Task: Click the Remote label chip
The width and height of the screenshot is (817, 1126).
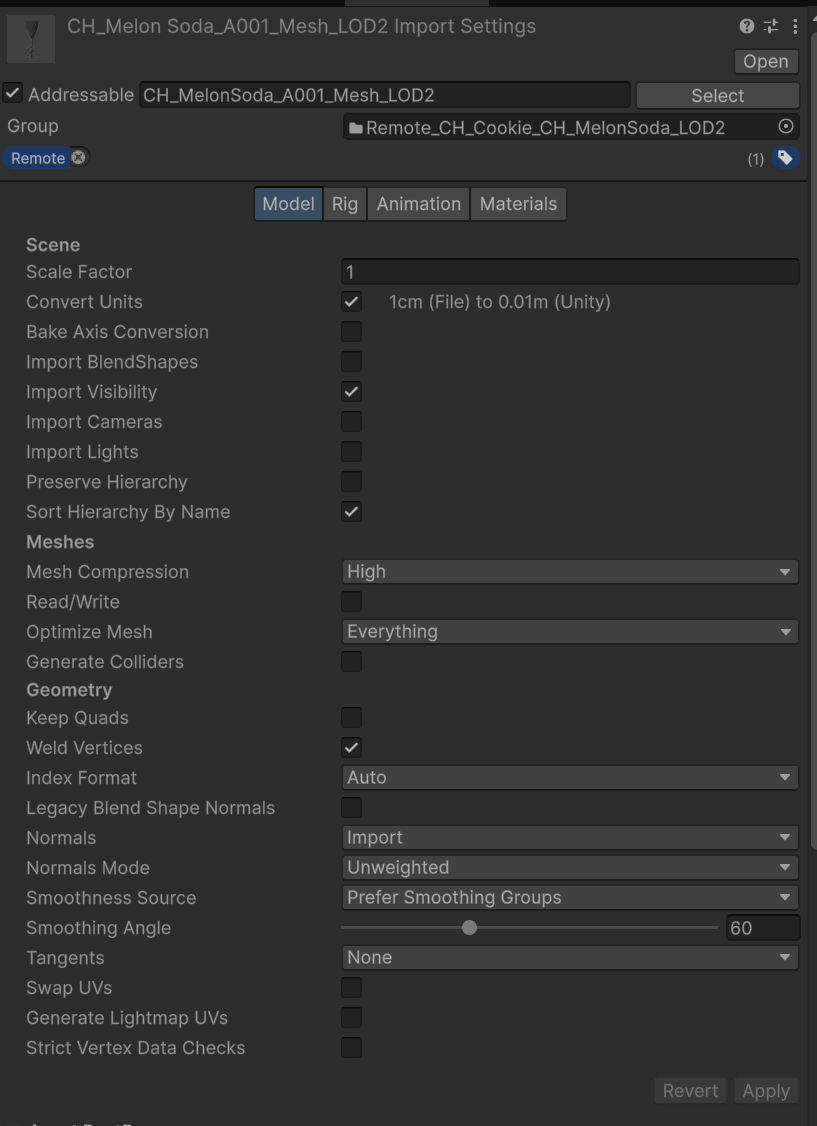Action: pos(37,158)
